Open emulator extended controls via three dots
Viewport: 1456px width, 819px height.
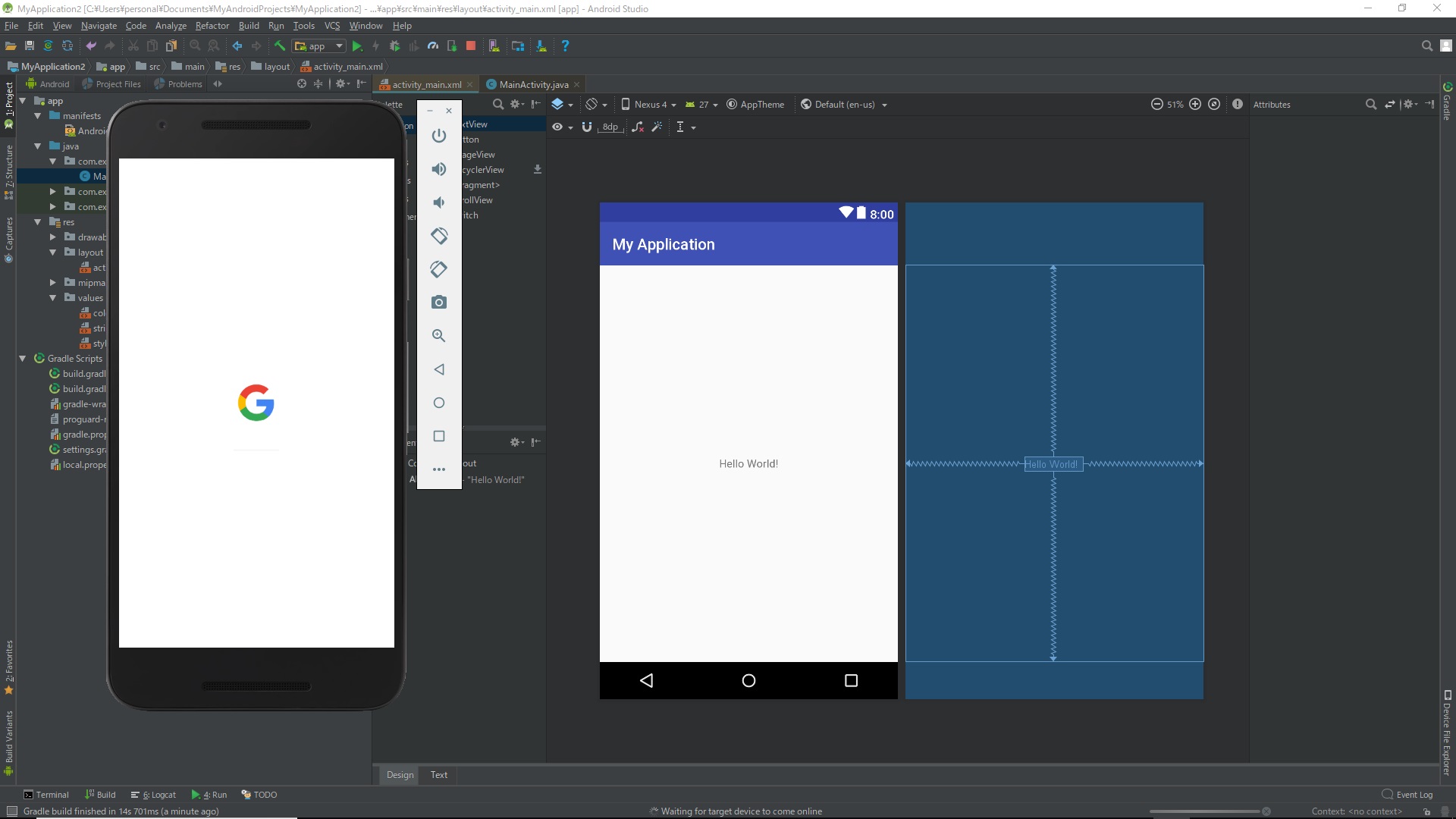click(x=439, y=469)
